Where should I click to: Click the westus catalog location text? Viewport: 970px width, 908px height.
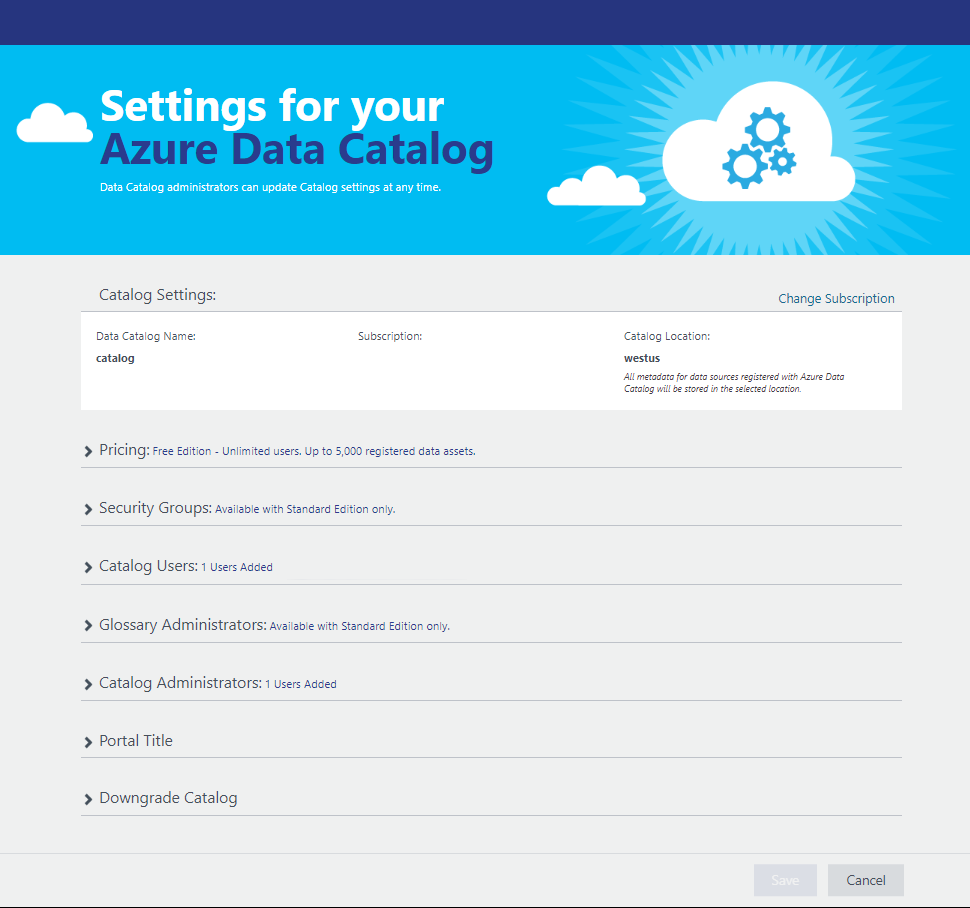641,357
